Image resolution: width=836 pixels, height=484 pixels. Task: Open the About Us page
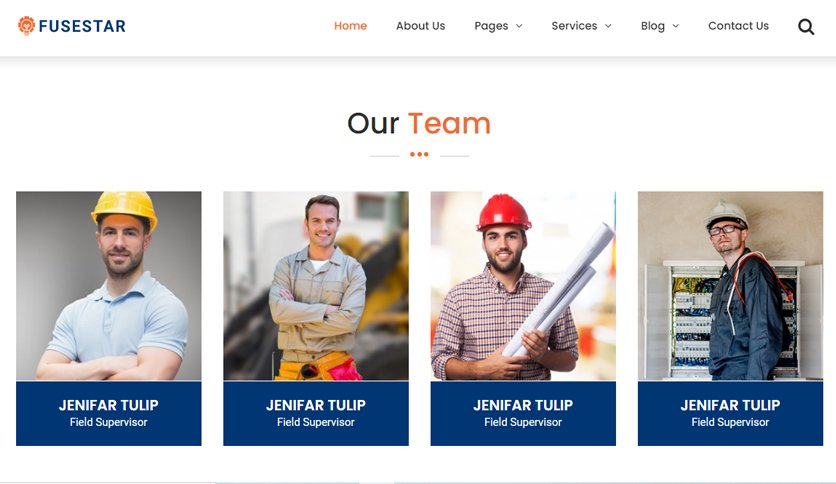420,26
